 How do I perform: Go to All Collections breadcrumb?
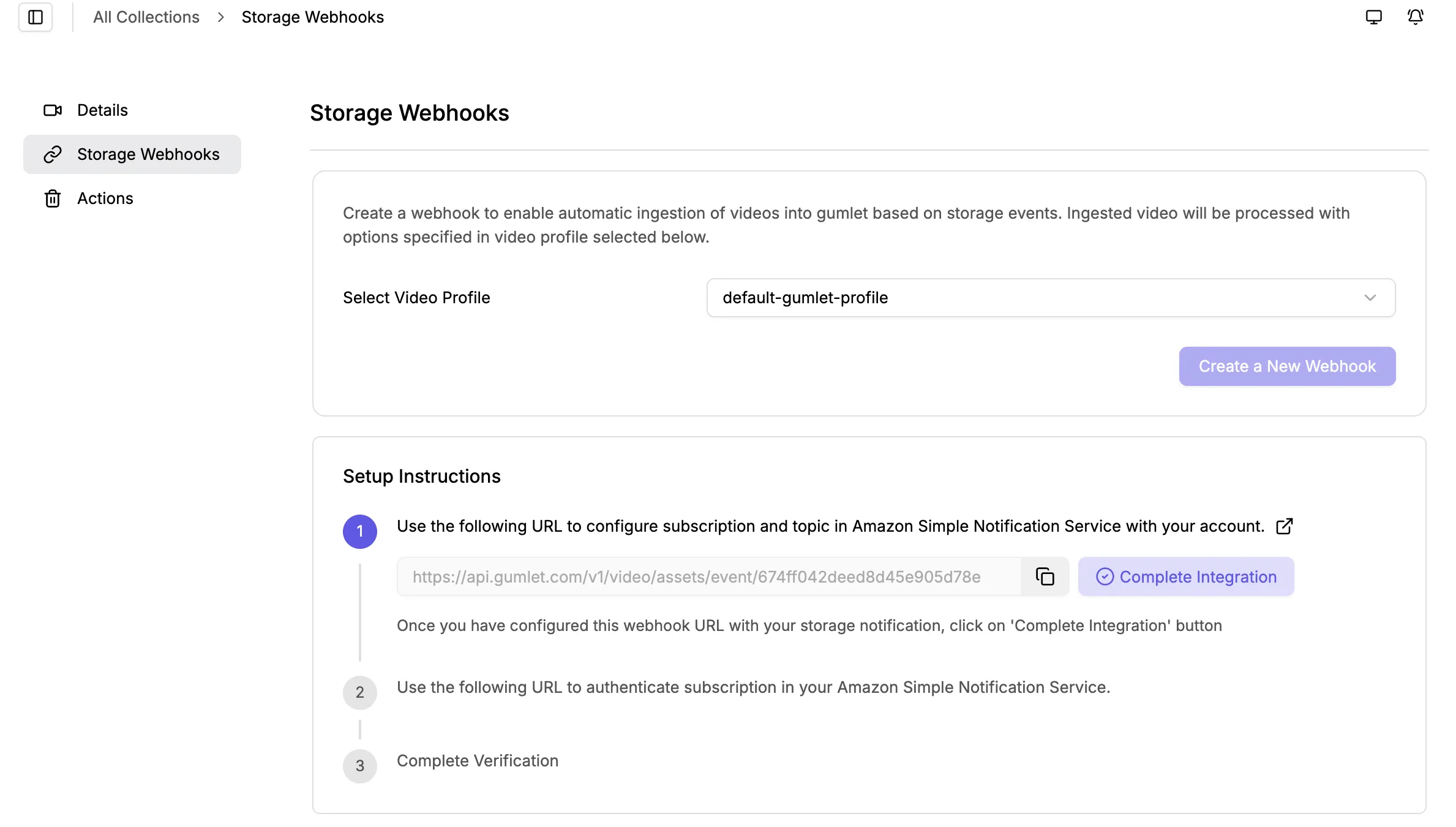(x=146, y=17)
